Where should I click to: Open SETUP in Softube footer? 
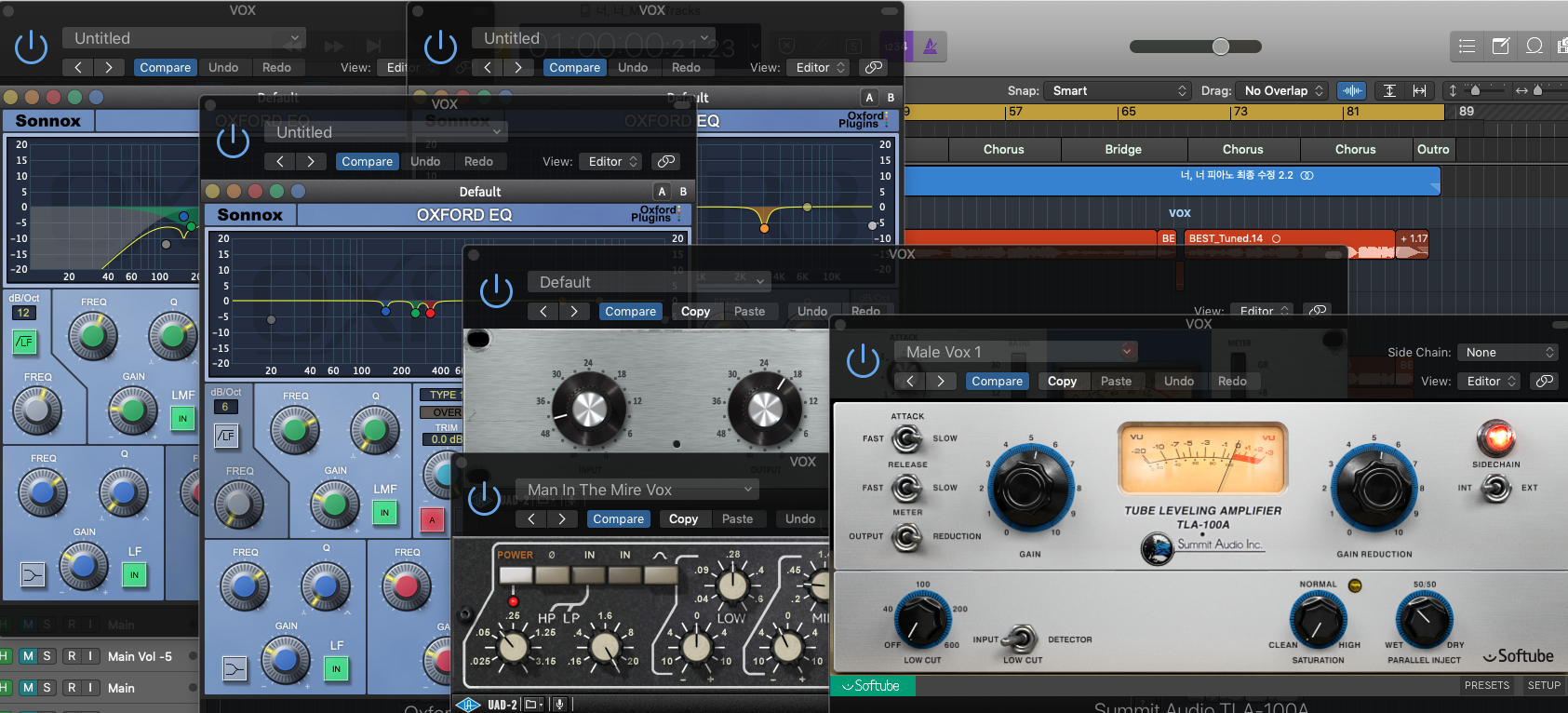(1544, 685)
